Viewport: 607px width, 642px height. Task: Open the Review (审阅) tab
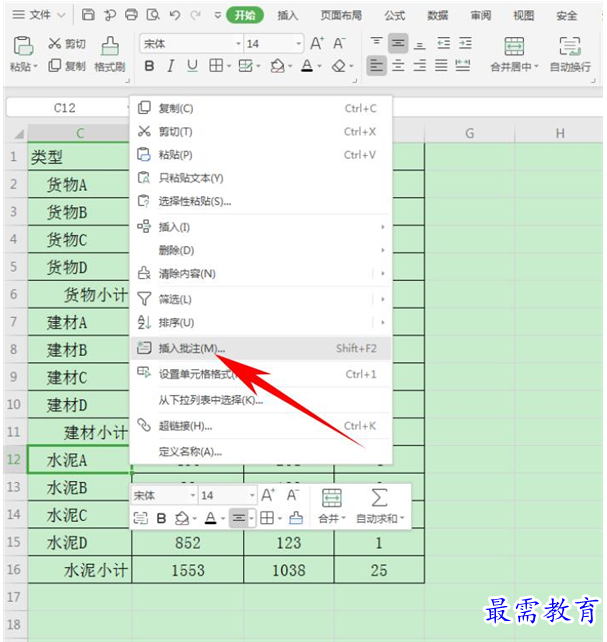point(481,16)
